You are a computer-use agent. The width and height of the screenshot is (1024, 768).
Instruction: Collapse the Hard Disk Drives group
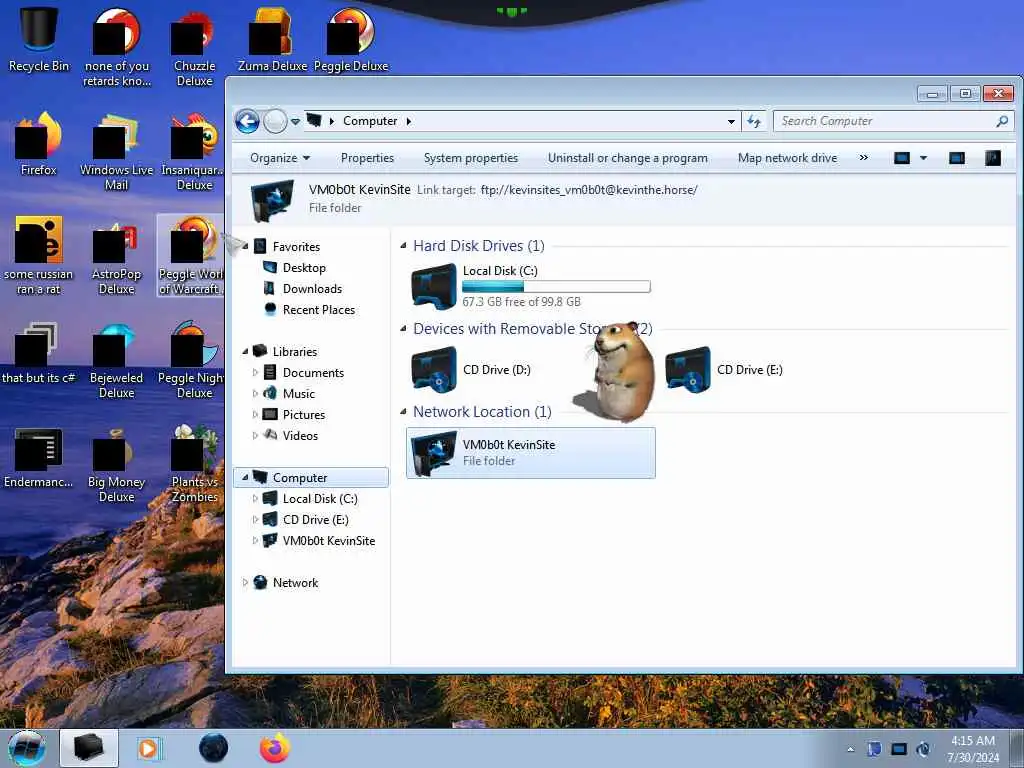click(403, 246)
